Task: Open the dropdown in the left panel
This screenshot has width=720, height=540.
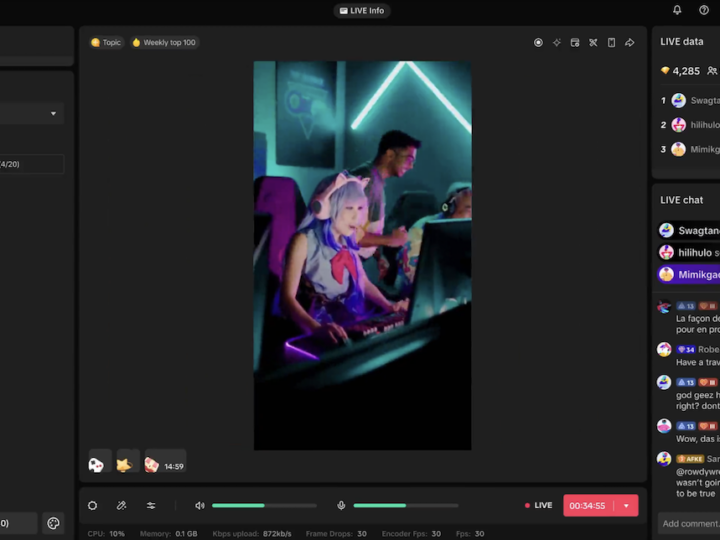Action: pyautogui.click(x=53, y=114)
